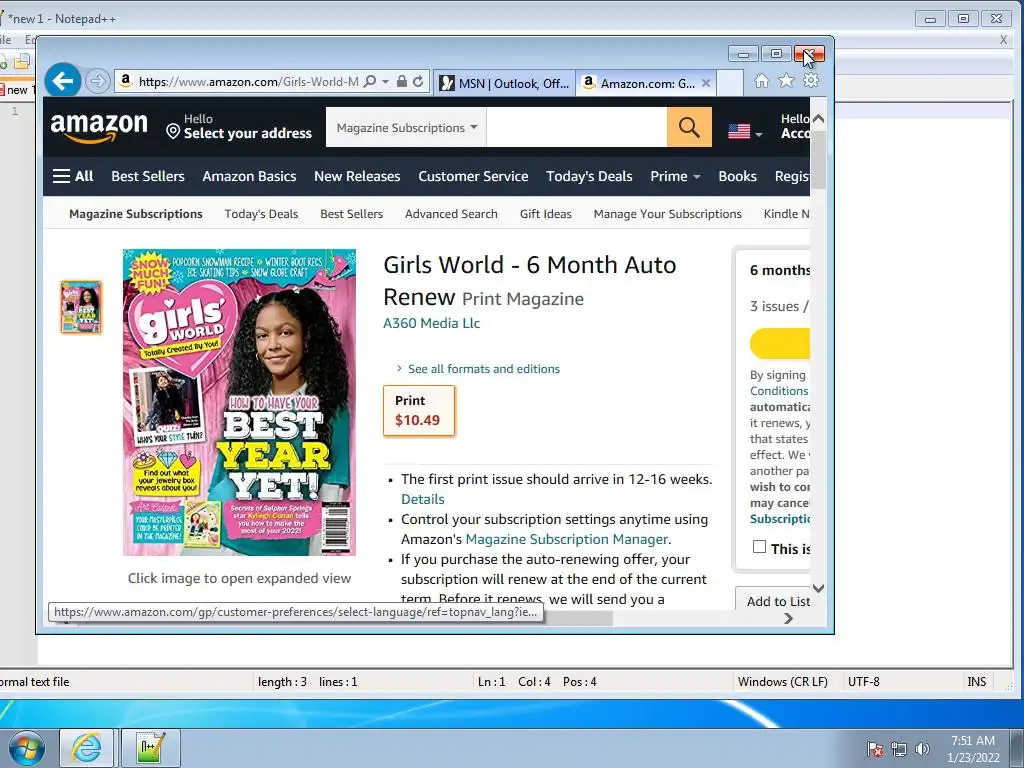Open the Windows Start orb
Image resolution: width=1024 pixels, height=768 pixels.
(26, 748)
